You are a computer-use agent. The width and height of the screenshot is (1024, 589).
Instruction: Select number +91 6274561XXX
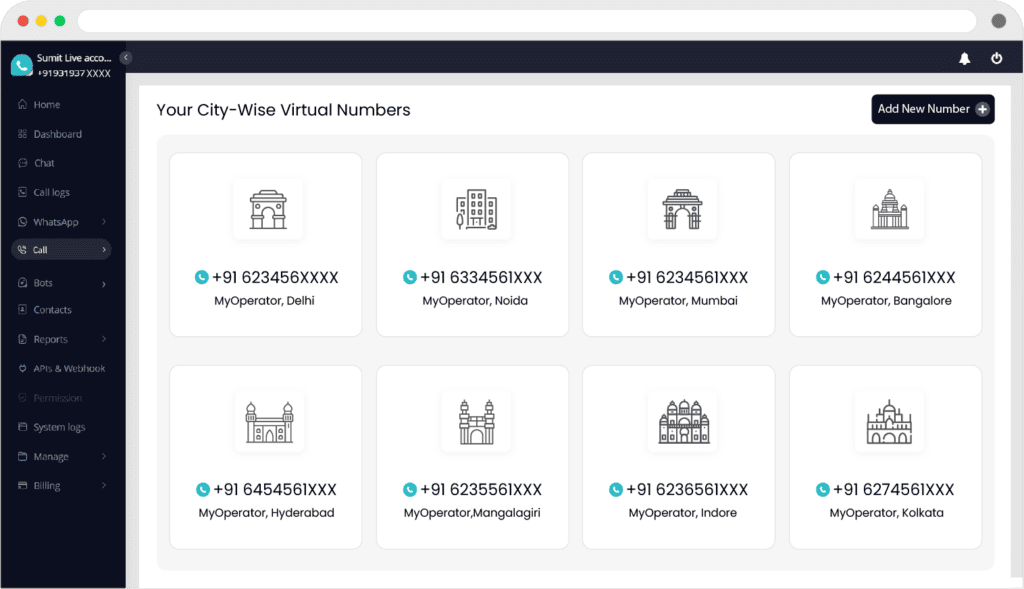click(x=894, y=490)
